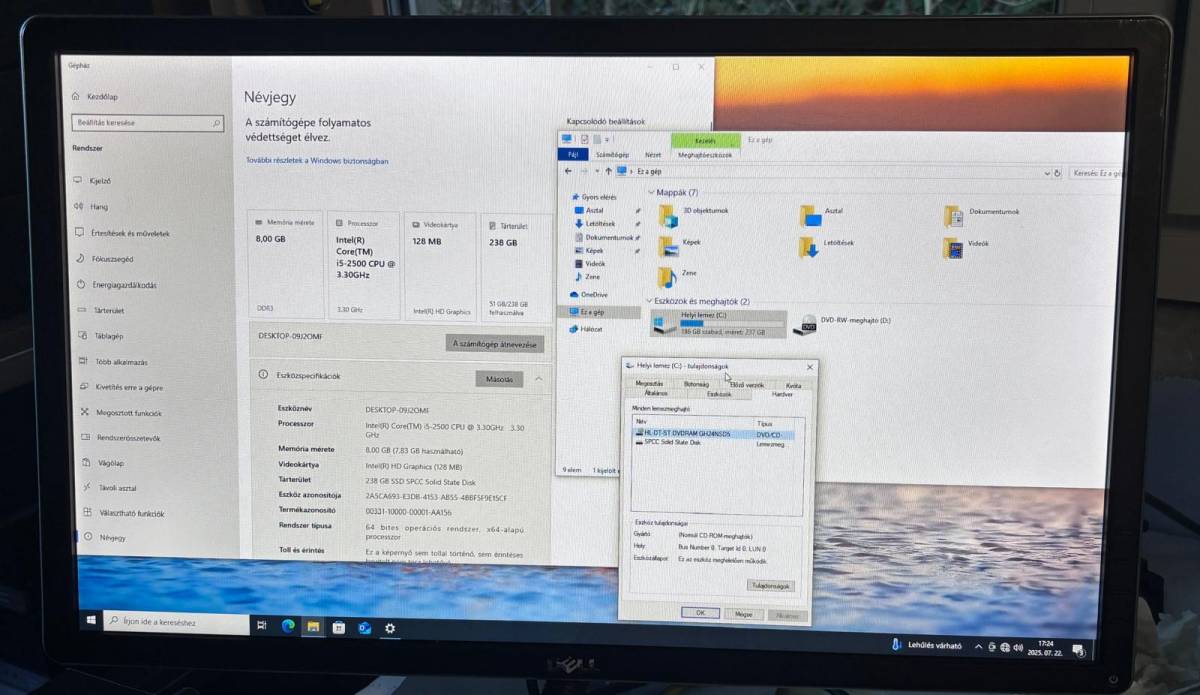
Task: Click the taskbar search box
Action: [x=176, y=622]
